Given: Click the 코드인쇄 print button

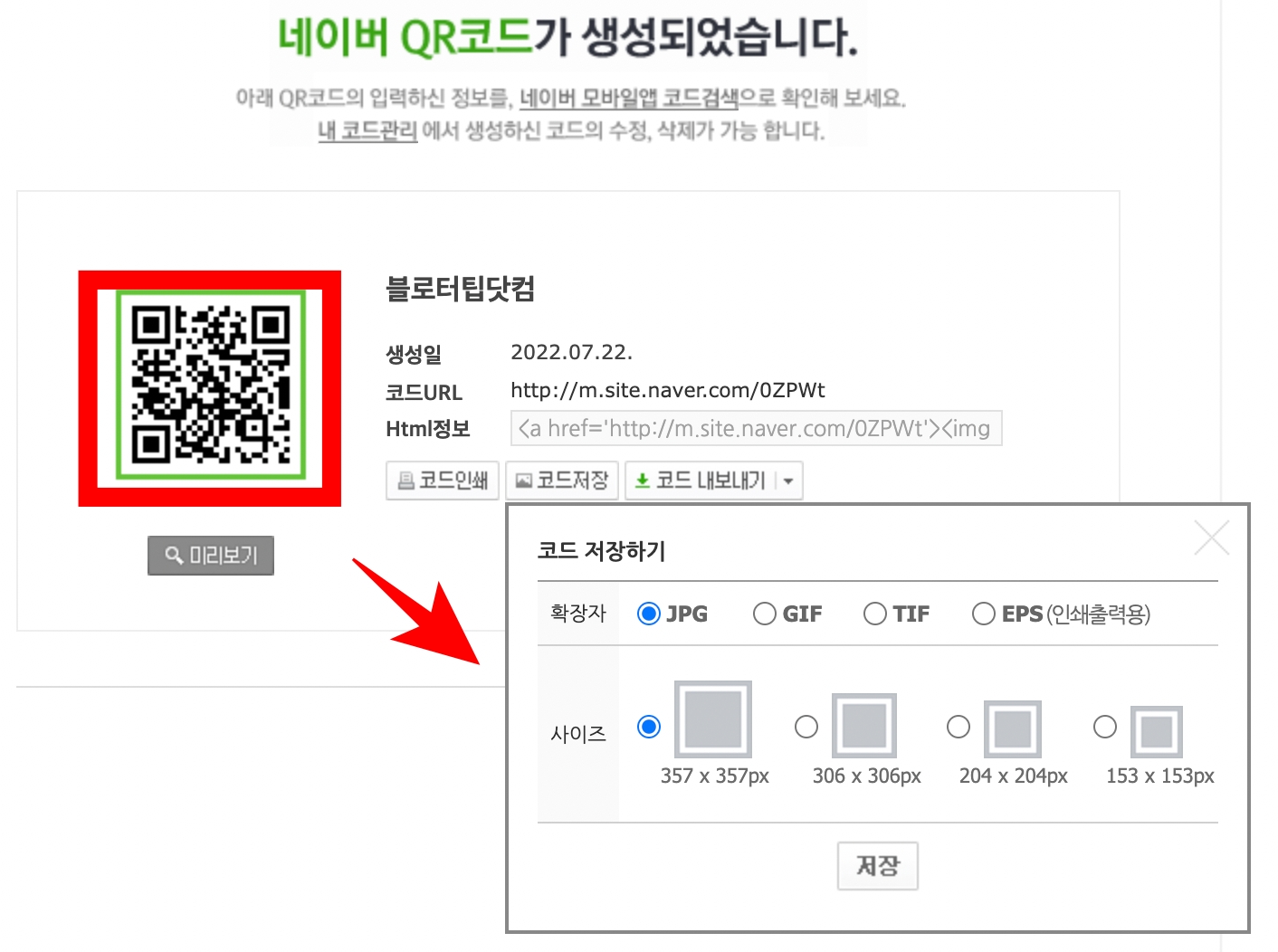Looking at the screenshot, I should (x=443, y=481).
